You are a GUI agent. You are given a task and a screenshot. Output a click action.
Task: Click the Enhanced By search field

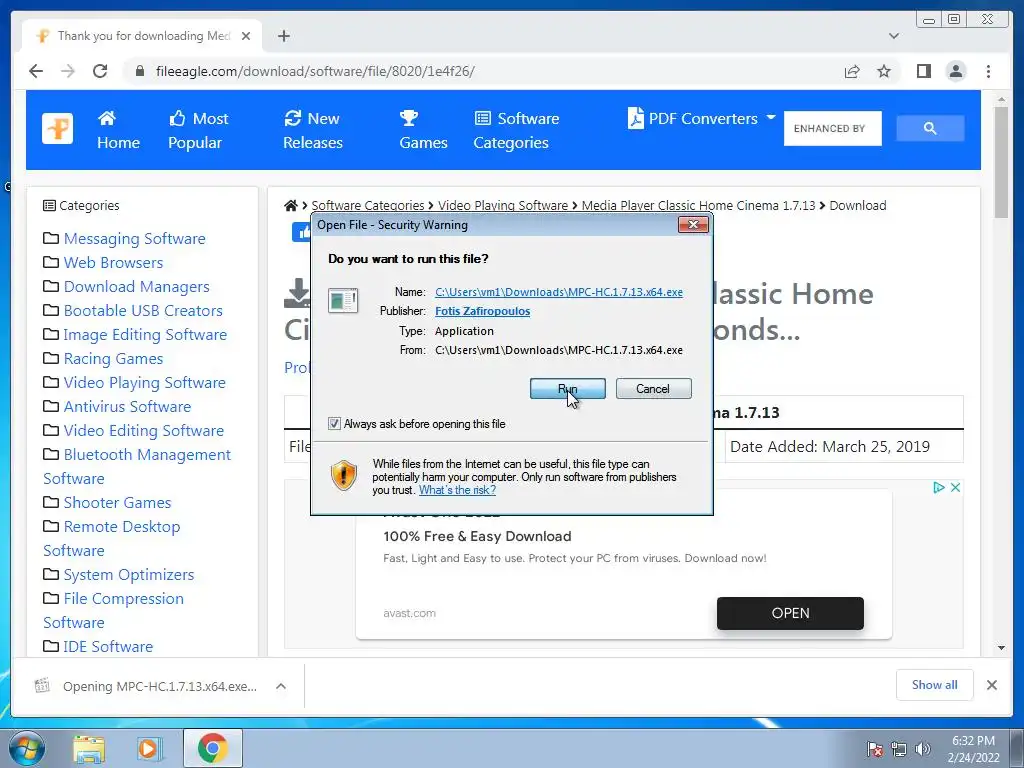(833, 129)
